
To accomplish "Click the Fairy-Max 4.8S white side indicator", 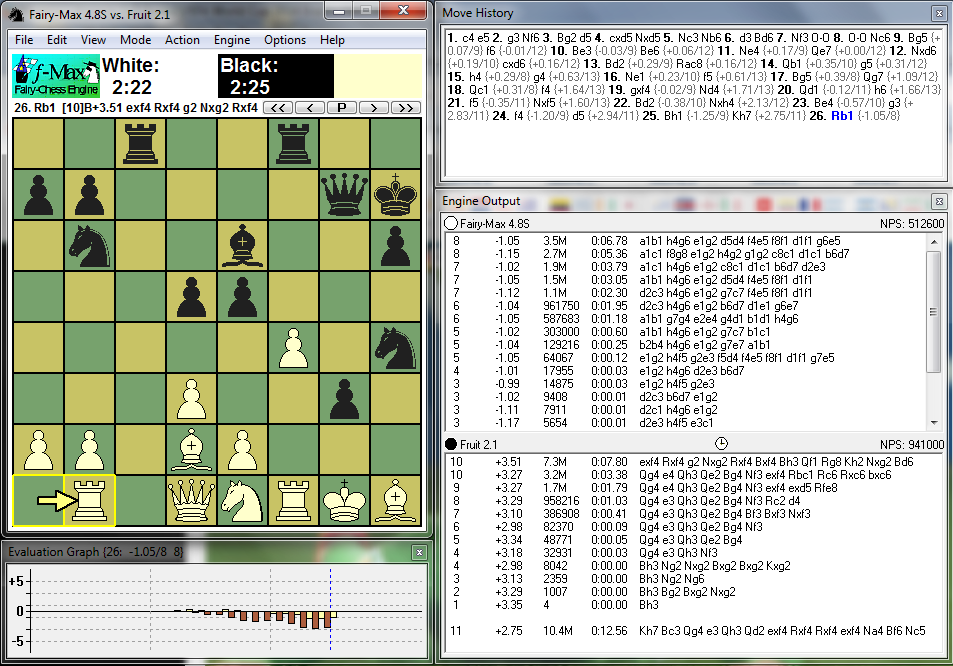I will [x=451, y=223].
